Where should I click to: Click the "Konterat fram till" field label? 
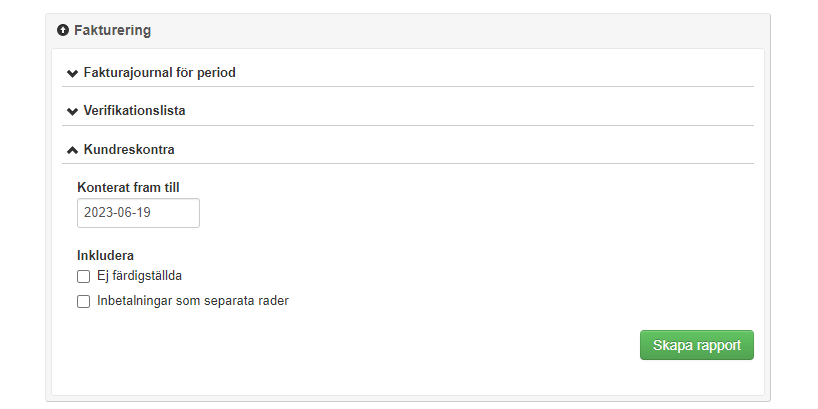(128, 187)
